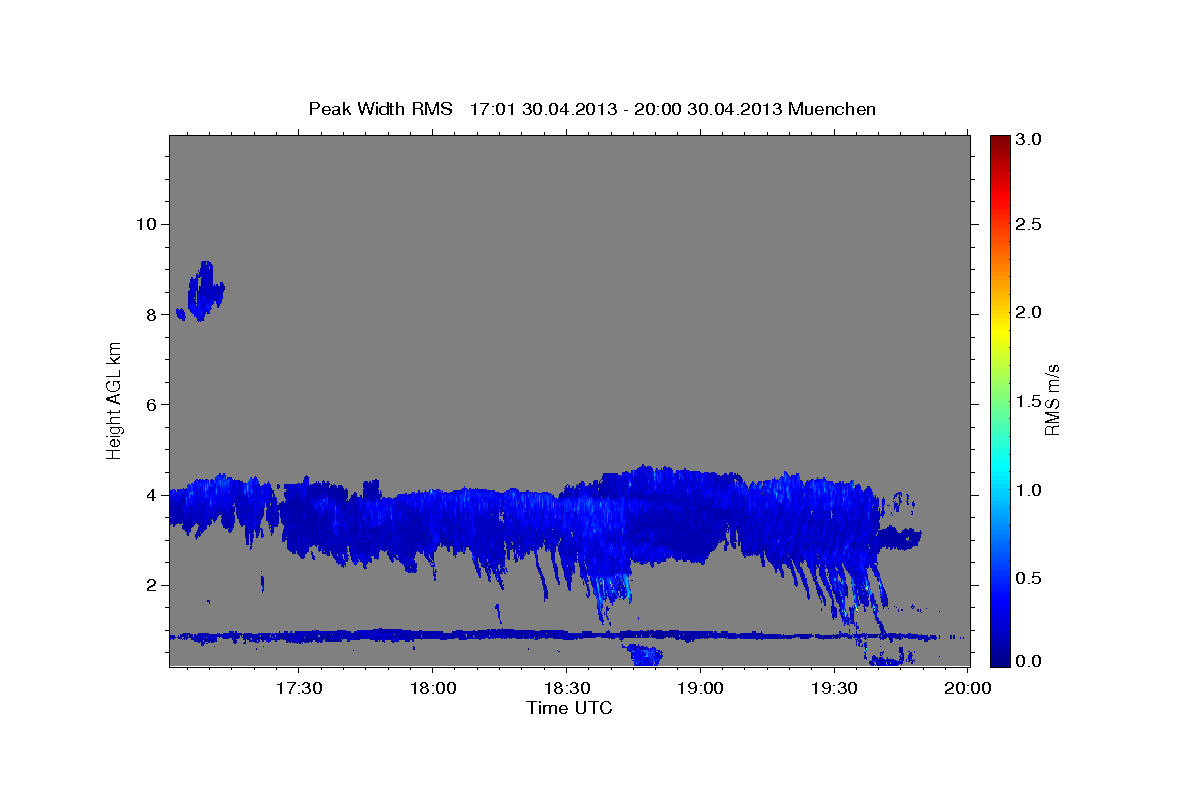Click the height label 2
This screenshot has width=1200, height=800.
[x=150, y=585]
